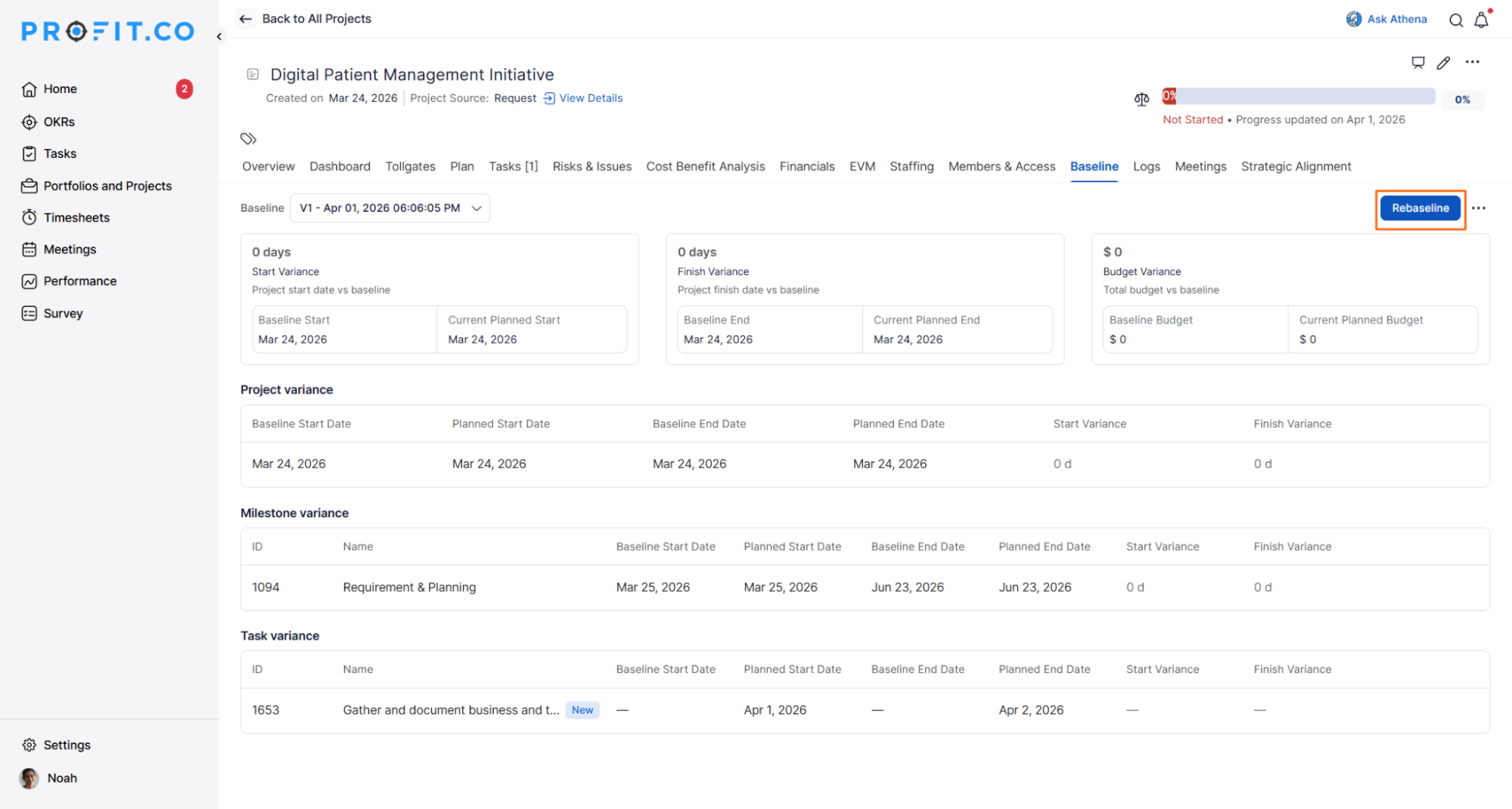Open search with the magnifier icon

1455,20
